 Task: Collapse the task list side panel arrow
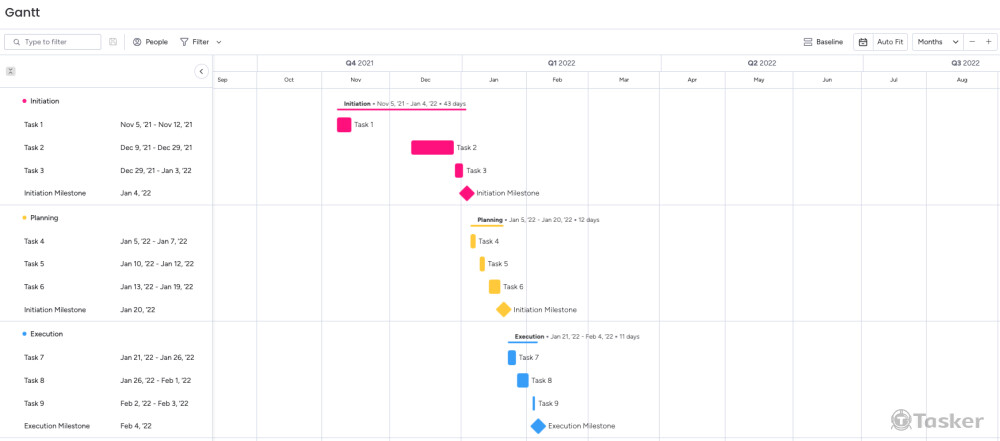pos(201,71)
